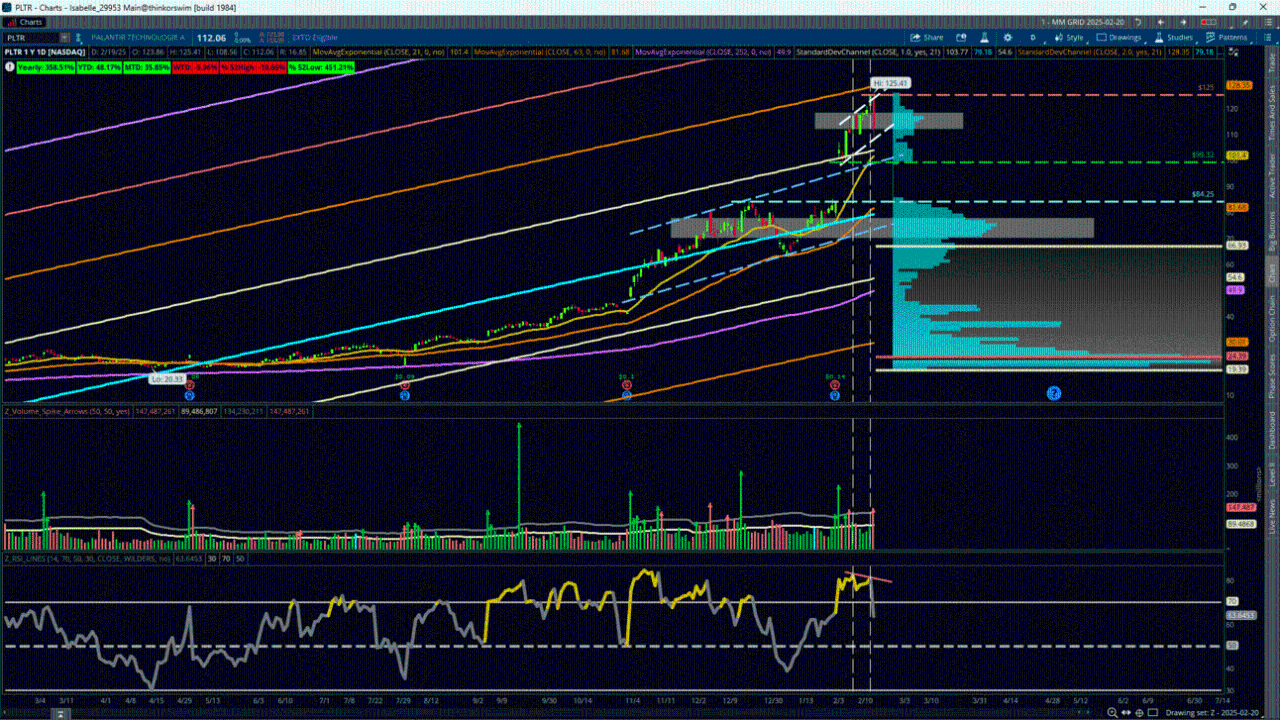Click the Charts tab button at top left
This screenshot has height=720, width=1280.
26,22
